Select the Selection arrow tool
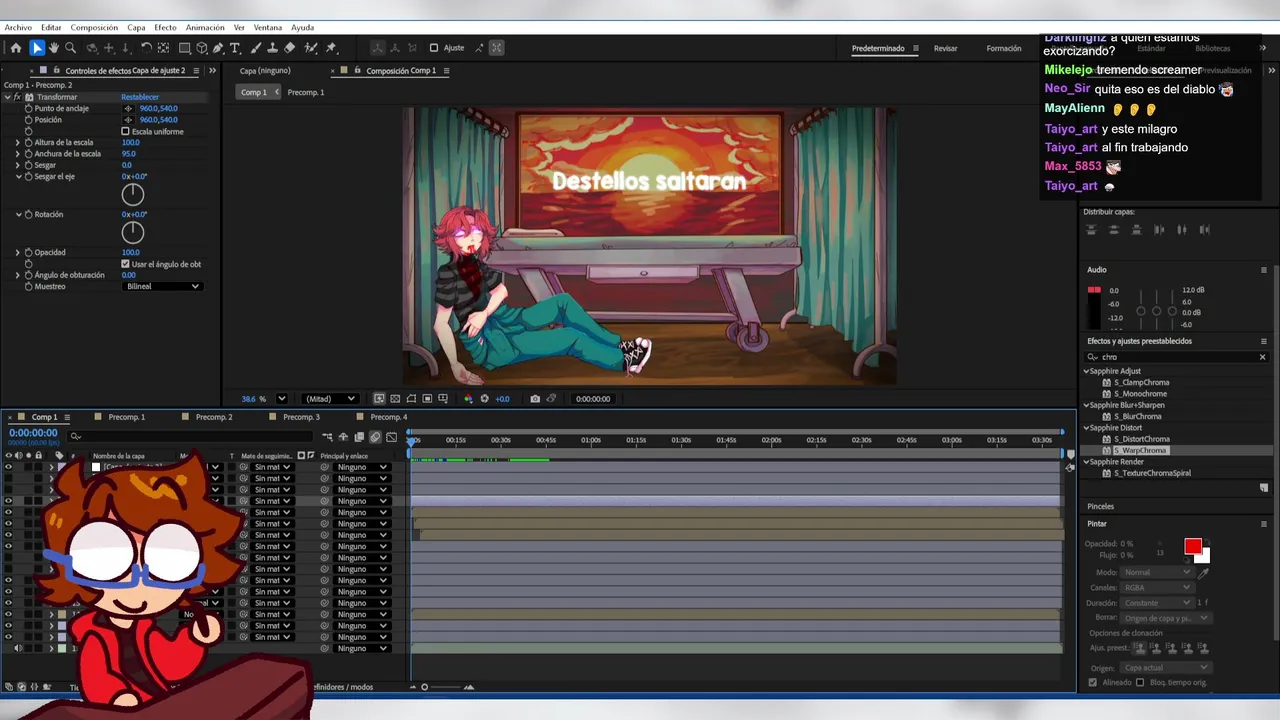Image resolution: width=1280 pixels, height=720 pixels. (x=37, y=48)
